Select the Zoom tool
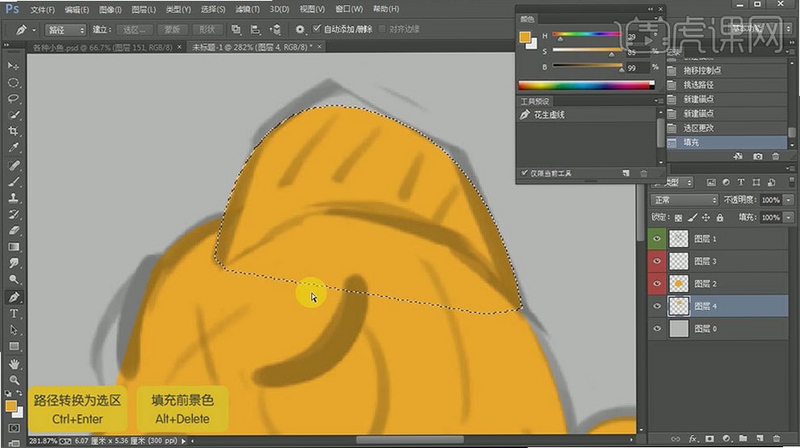800x448 pixels. (x=13, y=380)
